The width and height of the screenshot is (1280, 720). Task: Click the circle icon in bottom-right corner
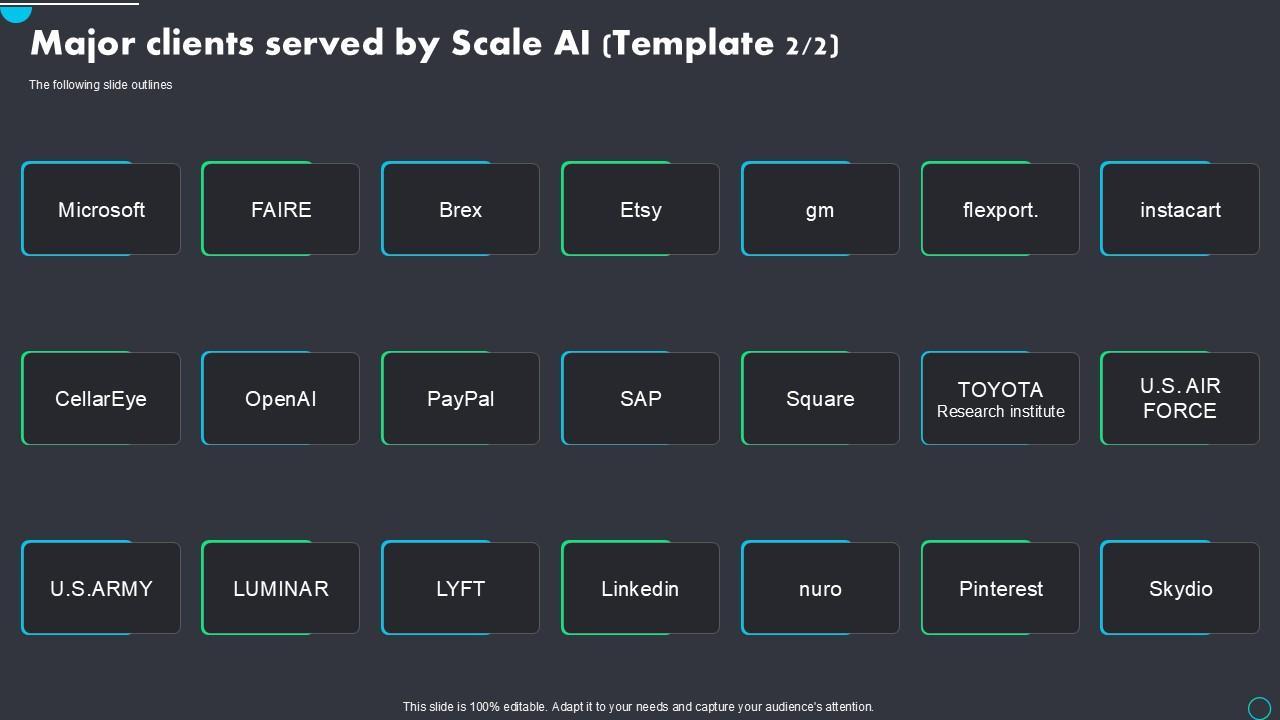1259,707
